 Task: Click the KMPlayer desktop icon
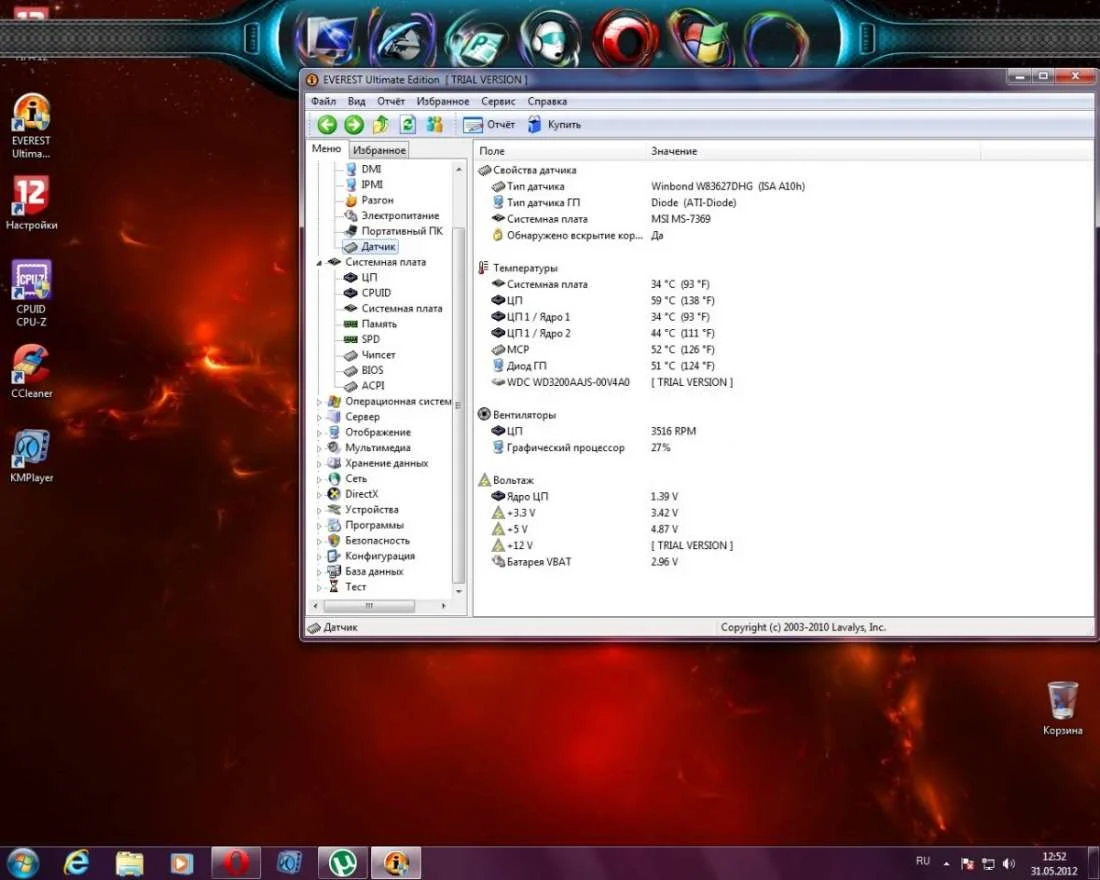tap(31, 450)
